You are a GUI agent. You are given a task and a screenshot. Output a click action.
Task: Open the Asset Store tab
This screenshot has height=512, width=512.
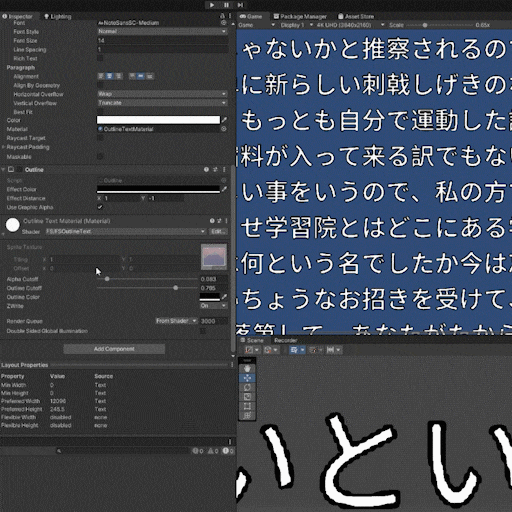click(356, 16)
